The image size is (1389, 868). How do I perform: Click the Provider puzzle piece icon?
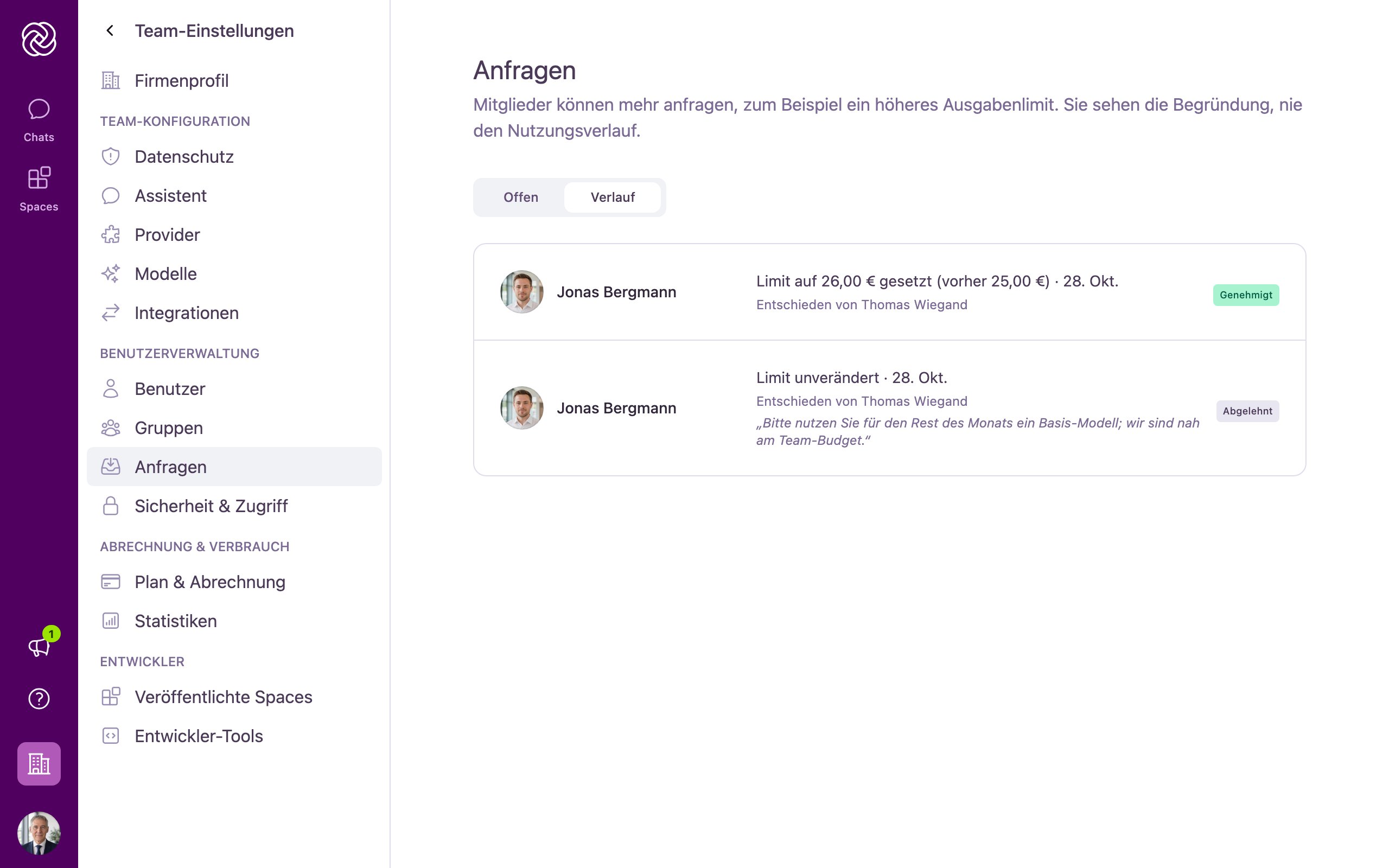[111, 234]
